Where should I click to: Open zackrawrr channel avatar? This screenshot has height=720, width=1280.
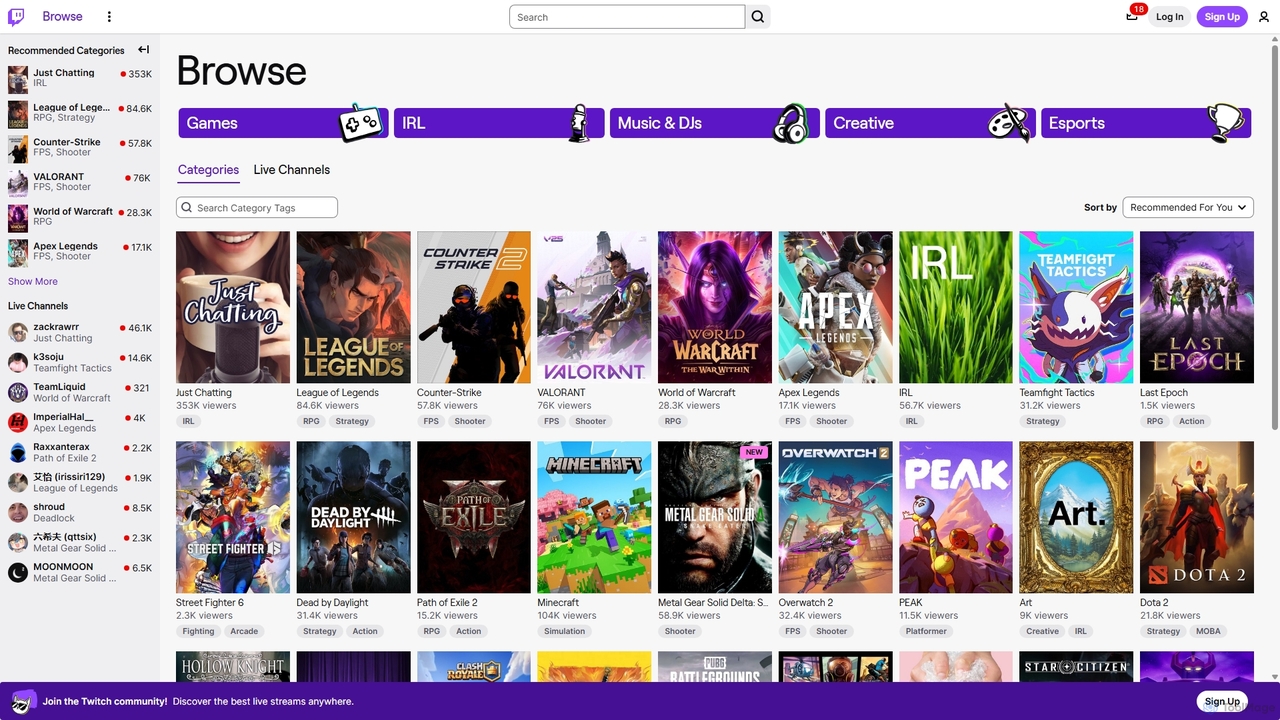[x=18, y=332]
